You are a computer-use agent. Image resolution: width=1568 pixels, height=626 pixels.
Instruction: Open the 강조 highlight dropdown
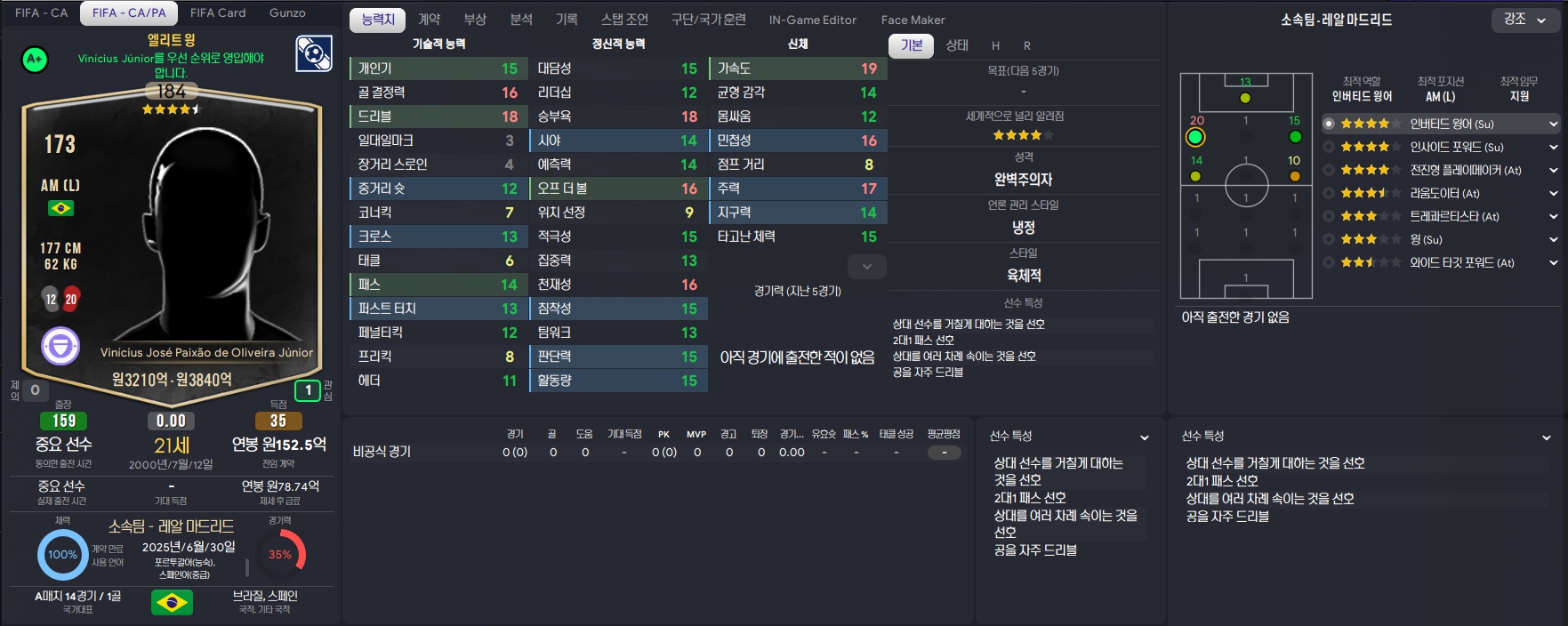(1525, 20)
